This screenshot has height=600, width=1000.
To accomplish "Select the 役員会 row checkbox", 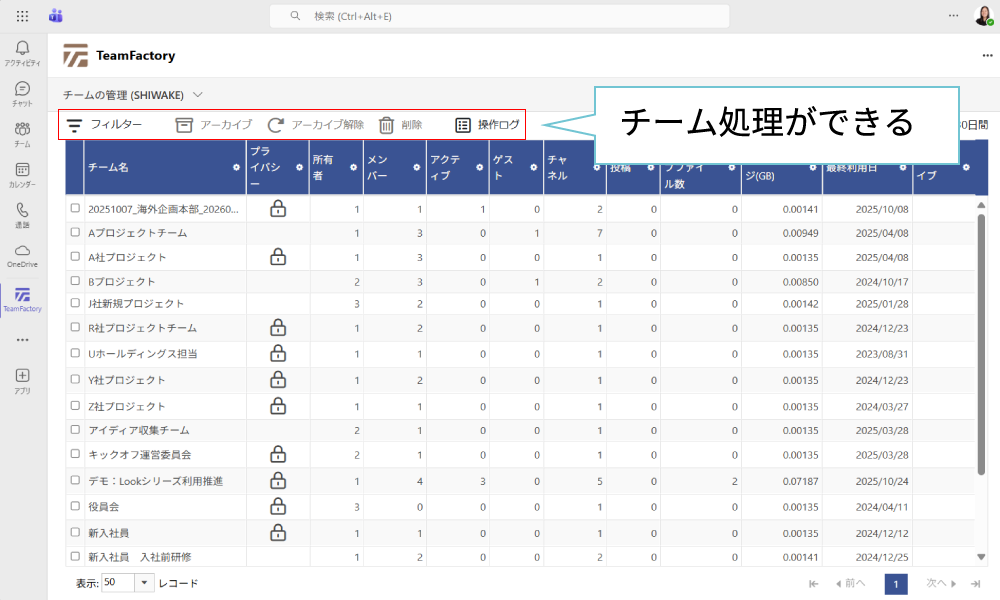I will click(75, 507).
